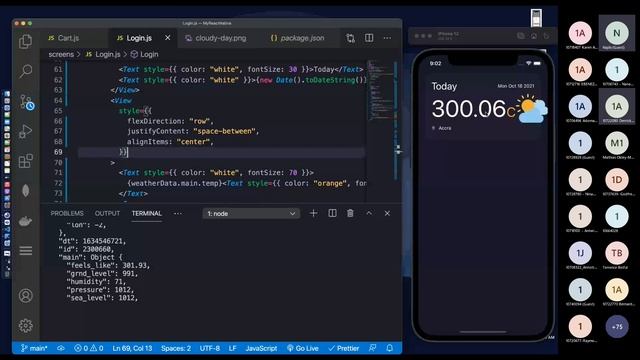Click the 1J participant avatar

coord(580,253)
